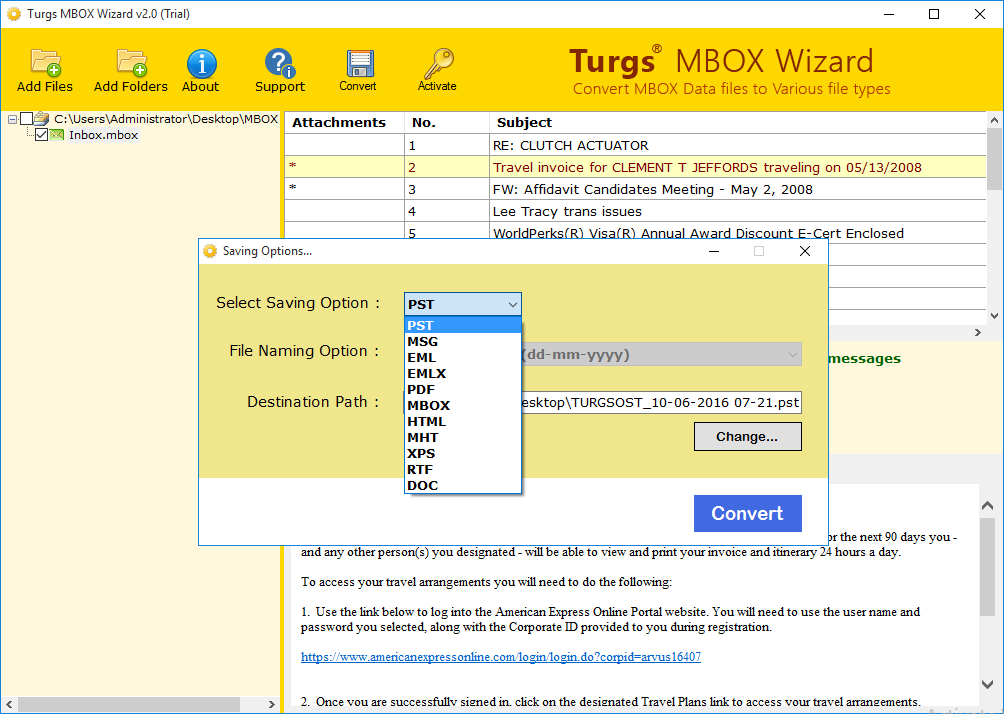Screen dimensions: 1004x714
Task: Choose MBOX from the saving option list
Action: click(x=464, y=405)
